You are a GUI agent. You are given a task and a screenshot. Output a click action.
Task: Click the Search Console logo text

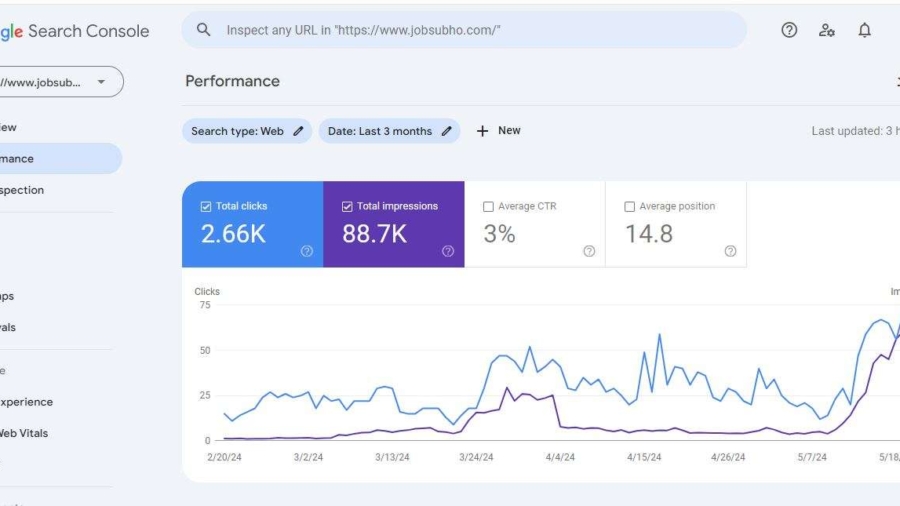click(88, 31)
